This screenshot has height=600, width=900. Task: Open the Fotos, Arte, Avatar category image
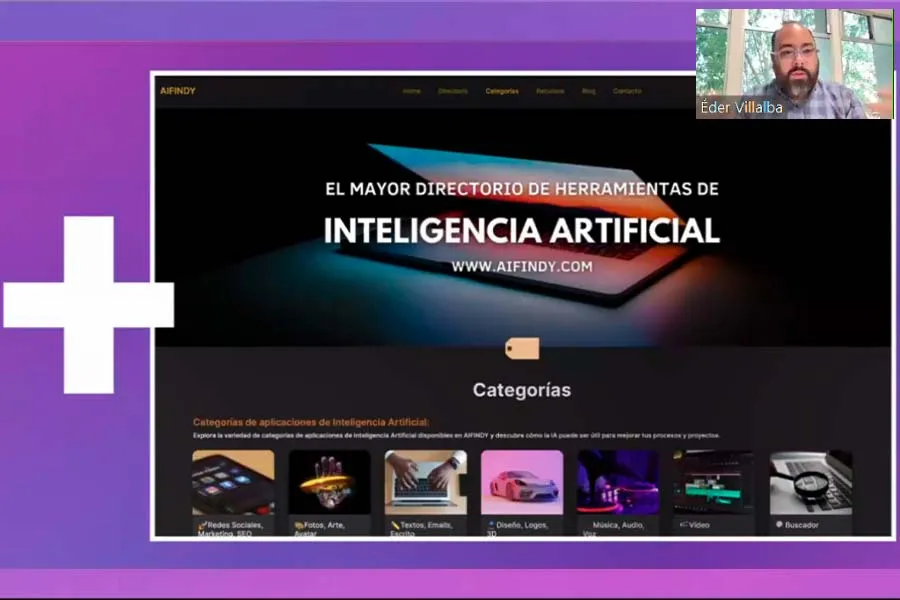[329, 482]
